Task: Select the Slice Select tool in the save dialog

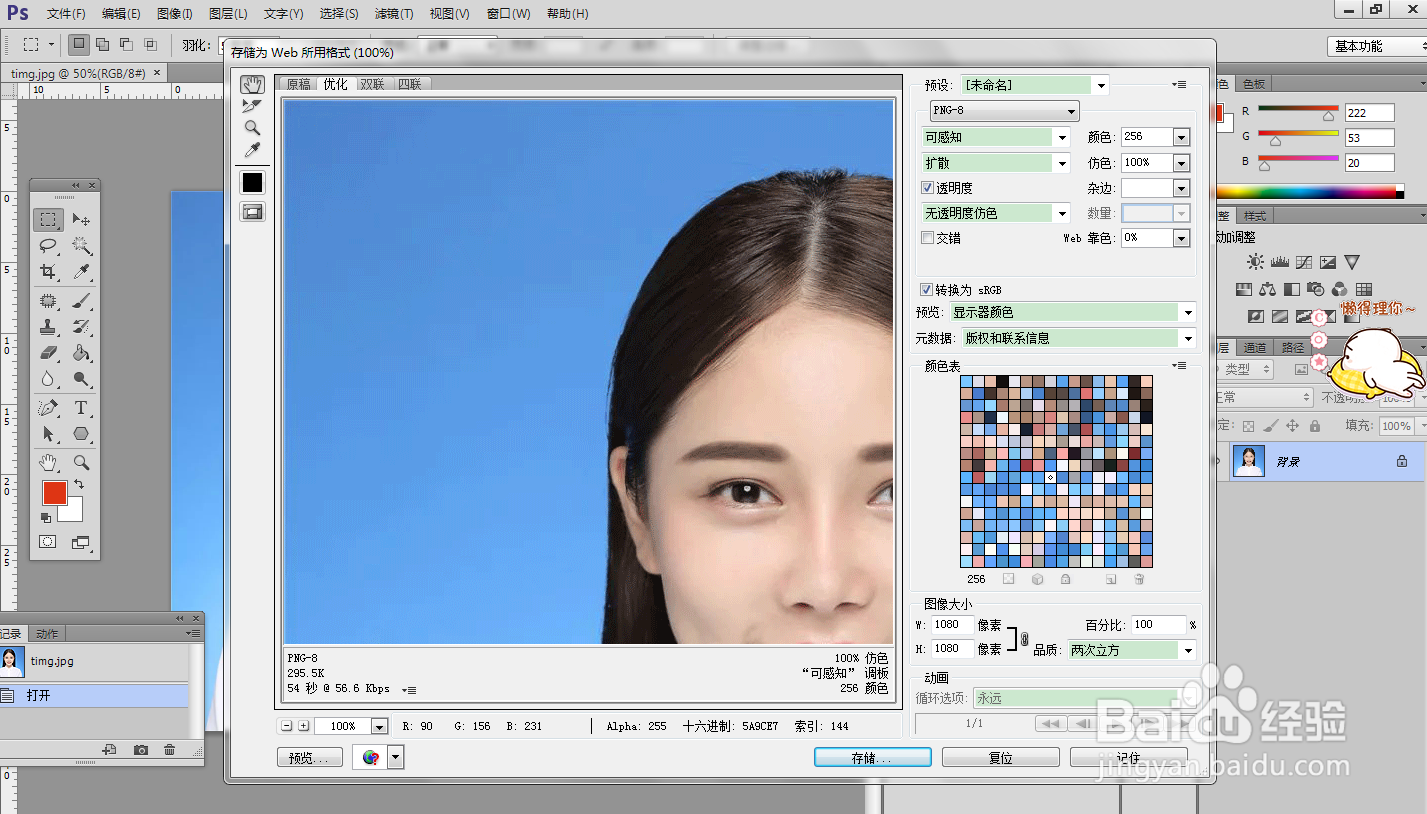Action: tap(252, 106)
